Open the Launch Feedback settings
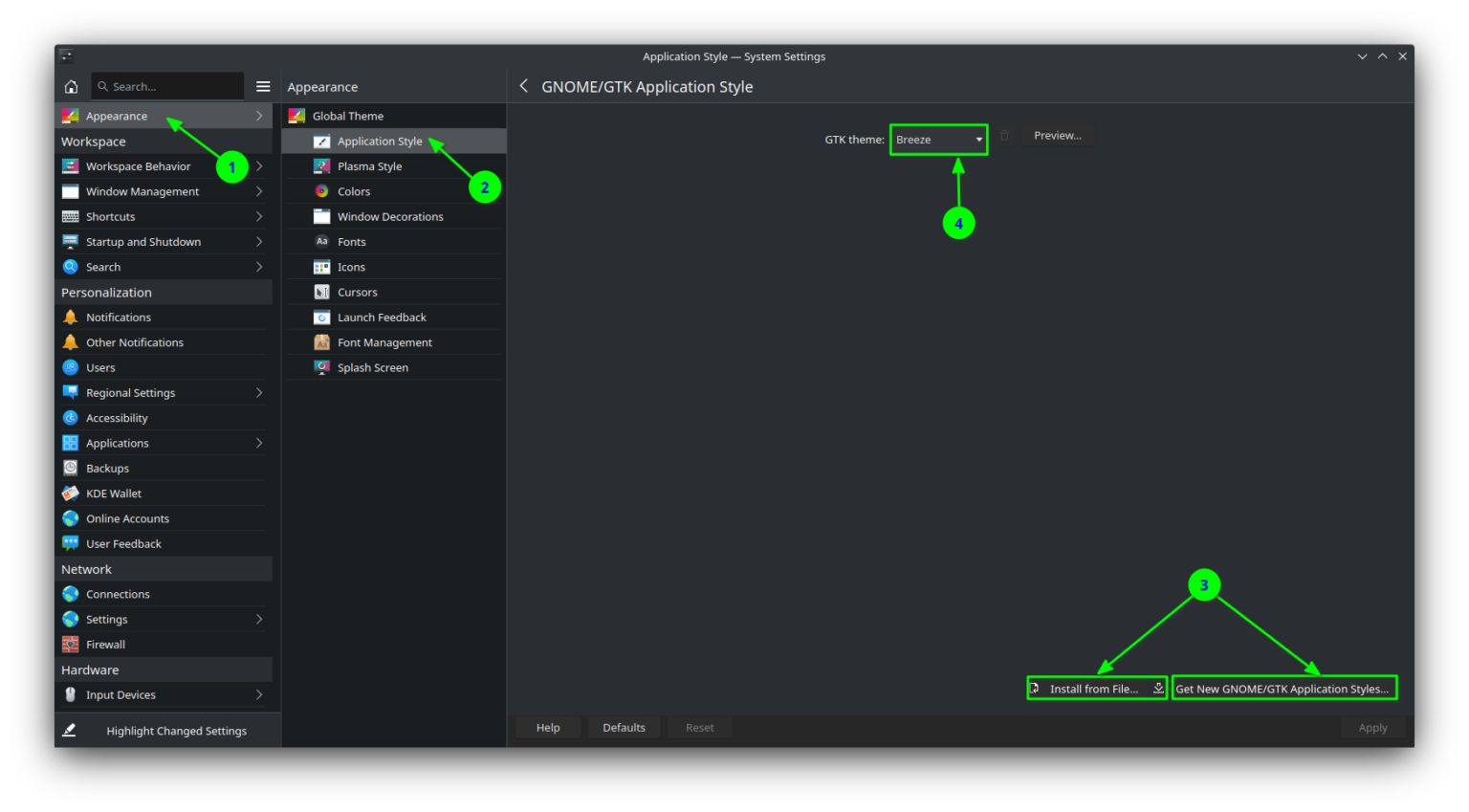Viewport: 1469px width, 812px height. click(381, 317)
